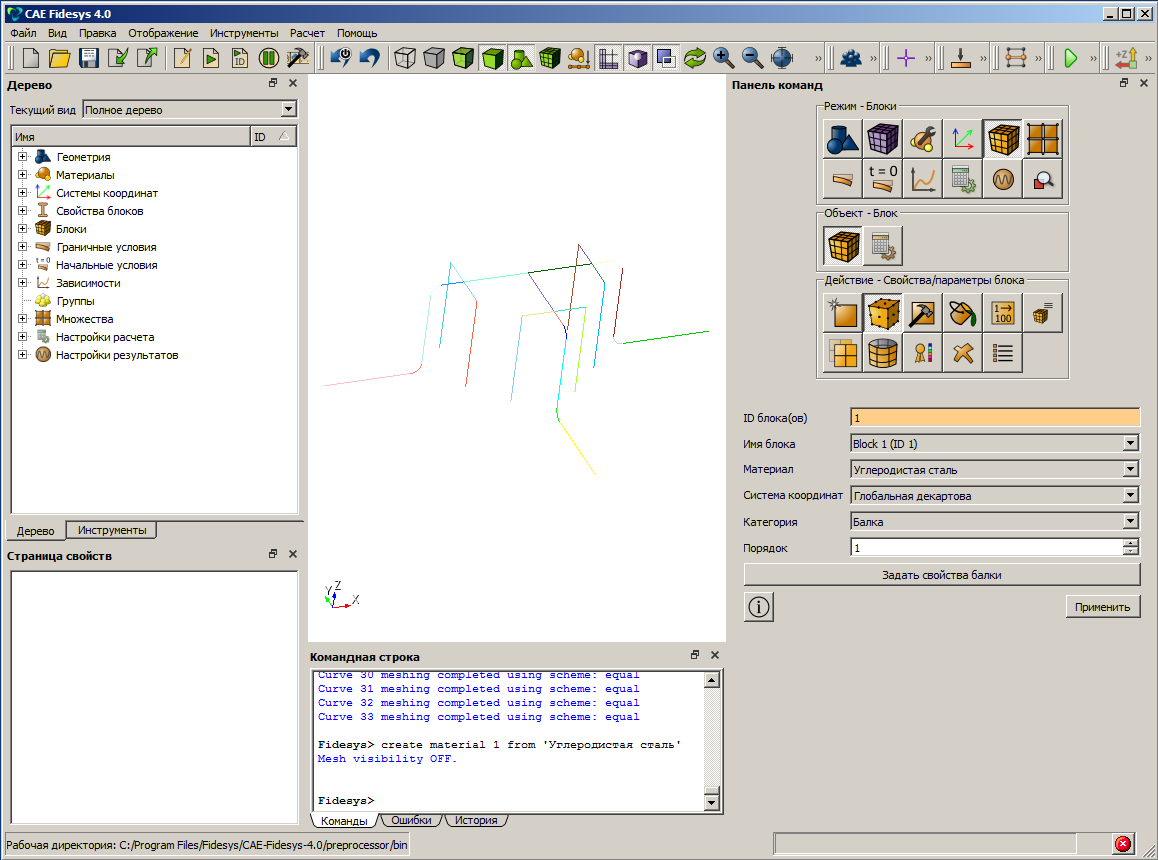This screenshot has width=1158, height=860.
Task: Click the zoom out magnifier icon
Action: point(752,58)
